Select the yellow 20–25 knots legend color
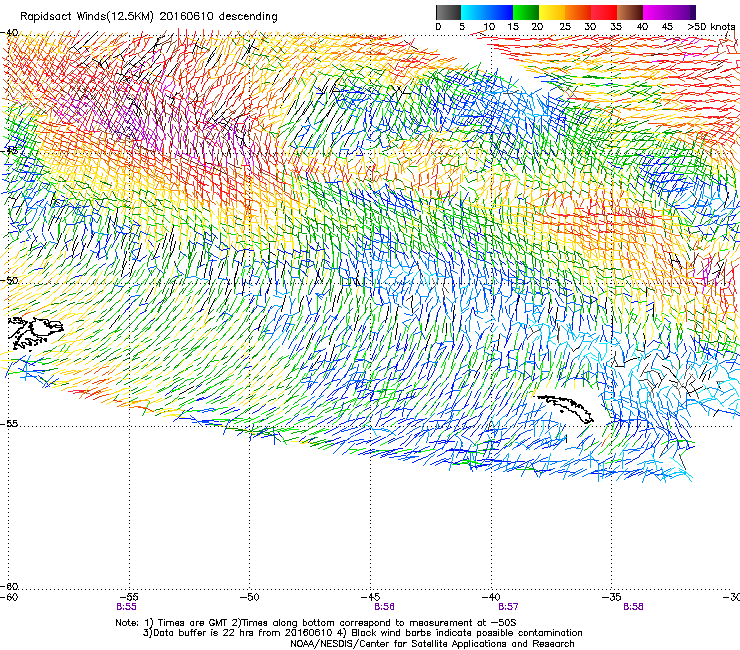Screen dimensions: 740x650 [x=552, y=12]
